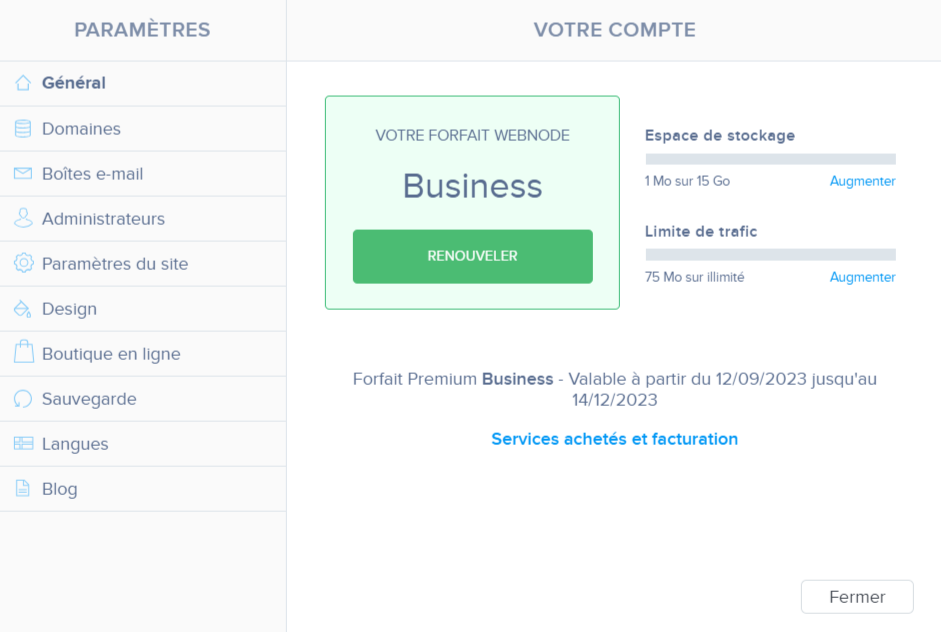Select the Design paintbrush icon

click(x=22, y=308)
